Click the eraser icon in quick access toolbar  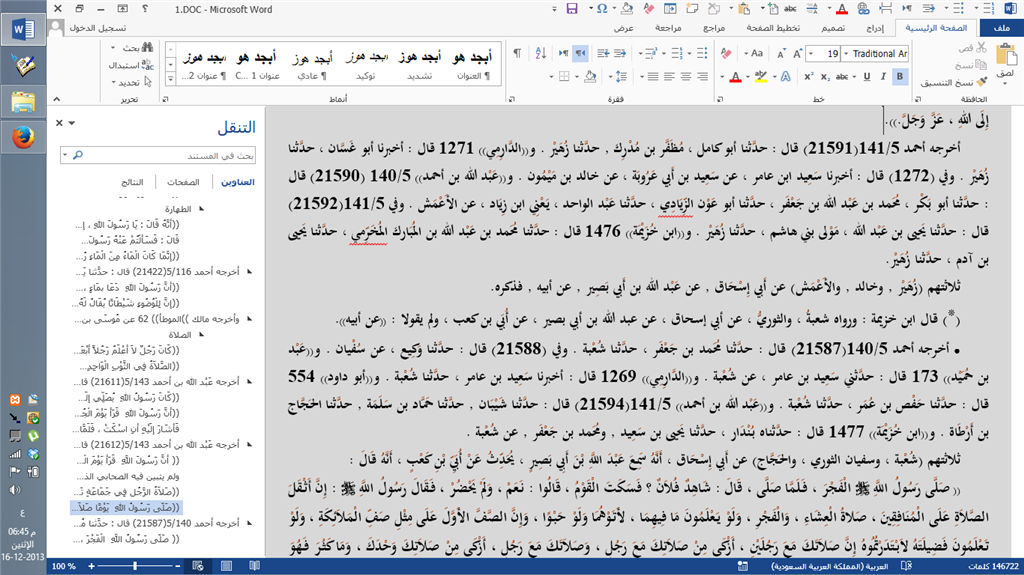point(648,8)
